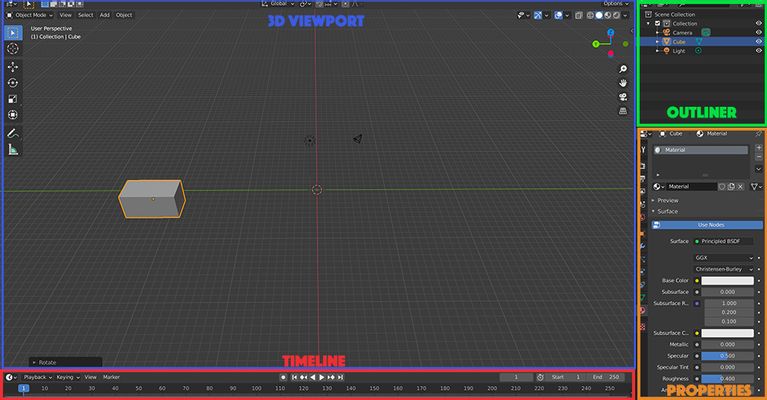This screenshot has height=400, width=767.
Task: Click the Base Color swatch
Action: (x=727, y=281)
